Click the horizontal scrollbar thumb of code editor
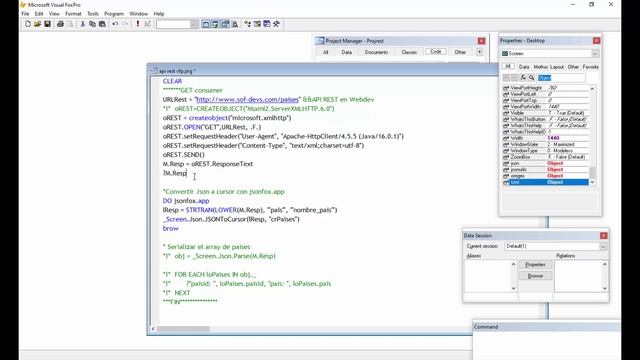640x360 pixels. (183, 329)
